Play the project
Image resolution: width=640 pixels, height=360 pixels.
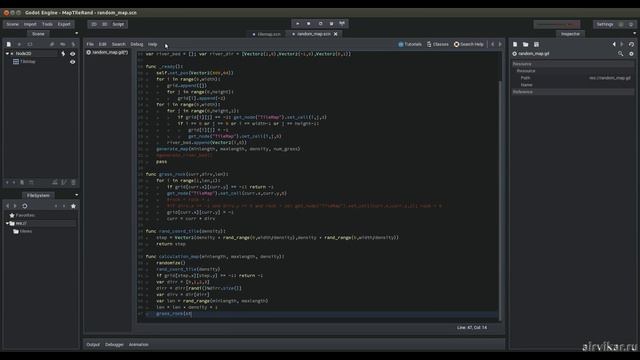(x=298, y=24)
